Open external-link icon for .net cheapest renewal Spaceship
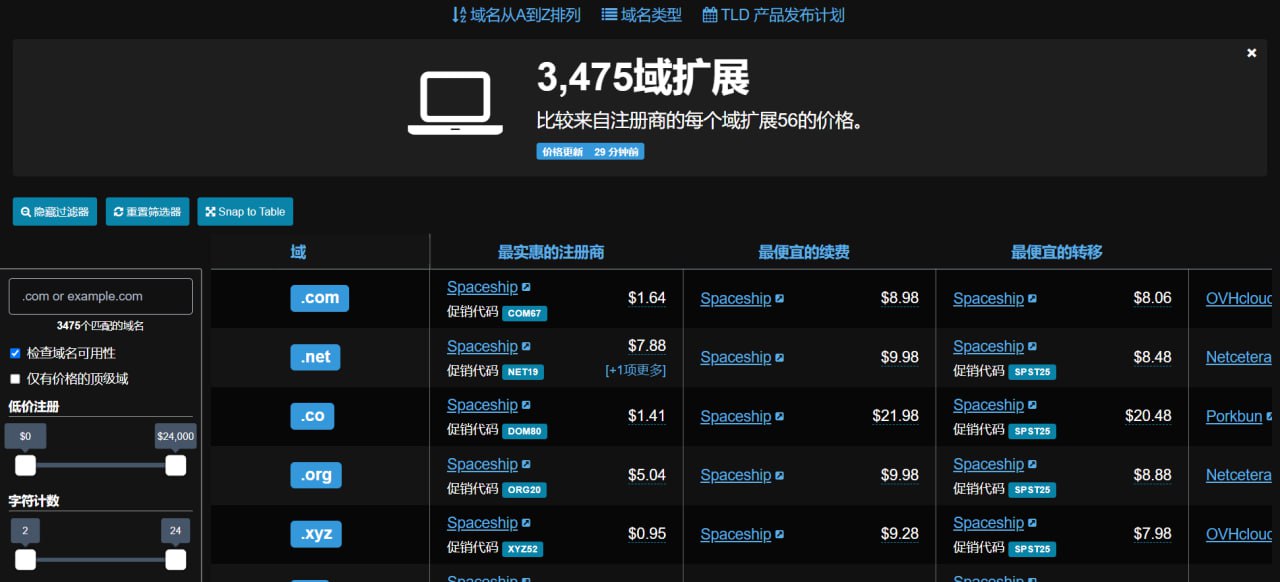Image resolution: width=1280 pixels, height=582 pixels. coord(779,358)
